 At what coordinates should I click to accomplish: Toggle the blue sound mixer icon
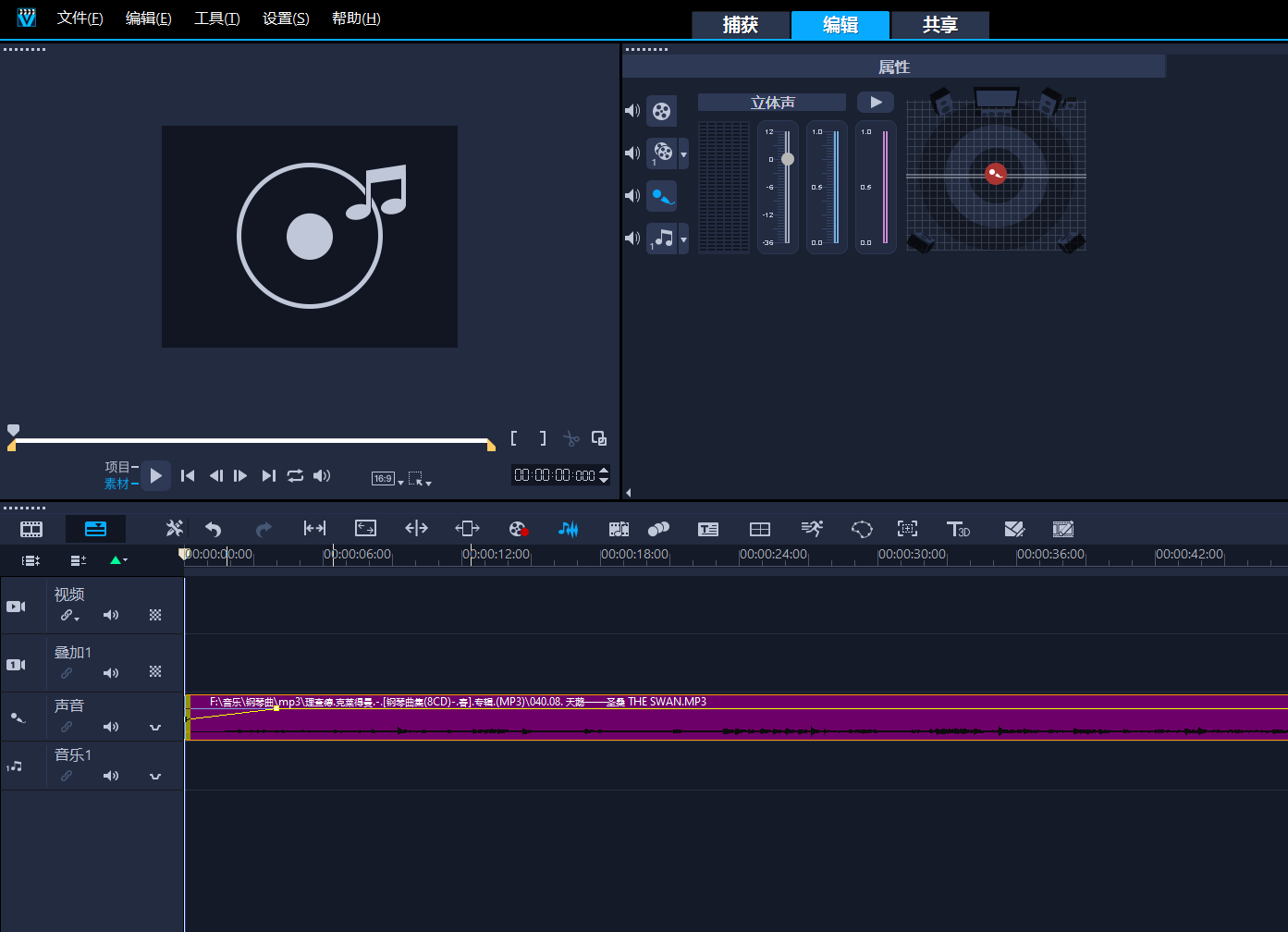click(568, 529)
